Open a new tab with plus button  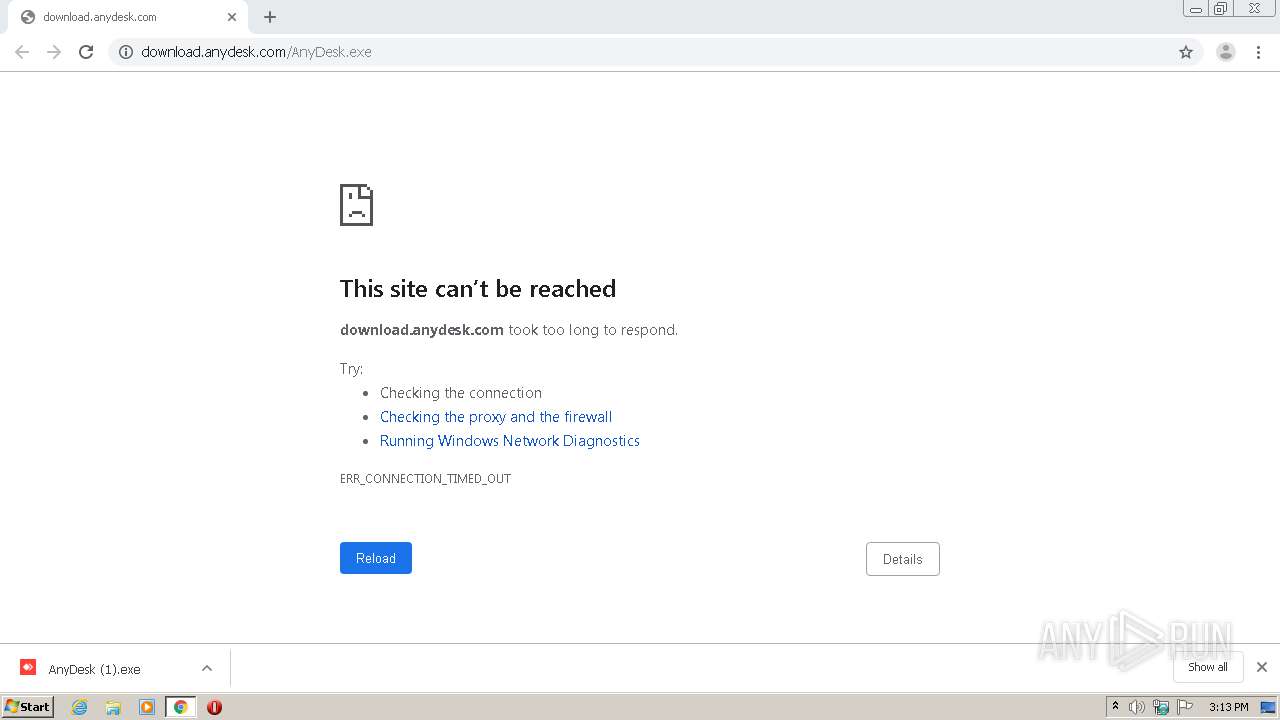tap(270, 17)
